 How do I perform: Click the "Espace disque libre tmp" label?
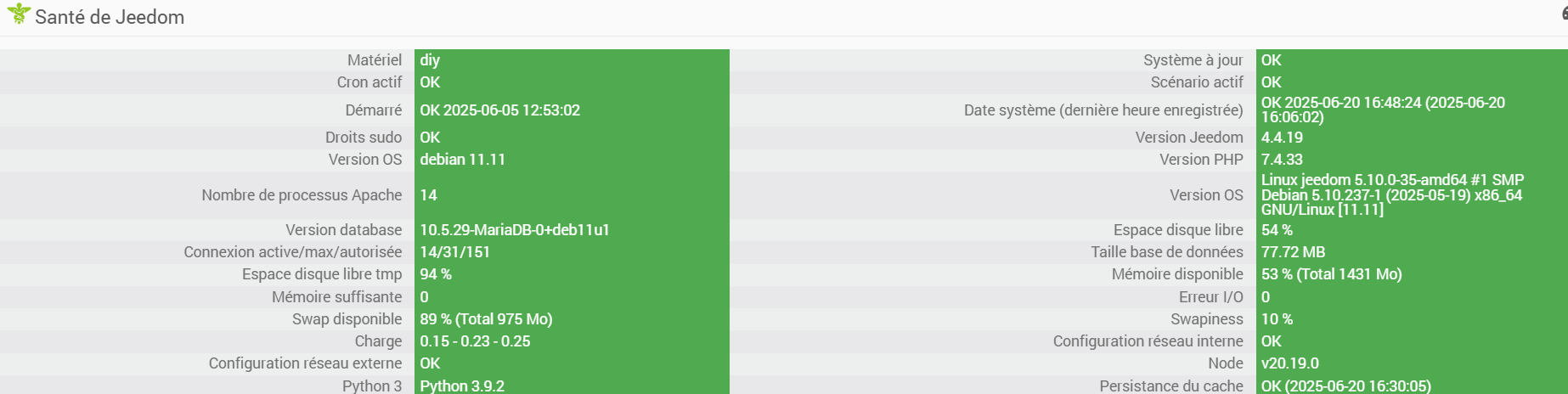click(322, 274)
